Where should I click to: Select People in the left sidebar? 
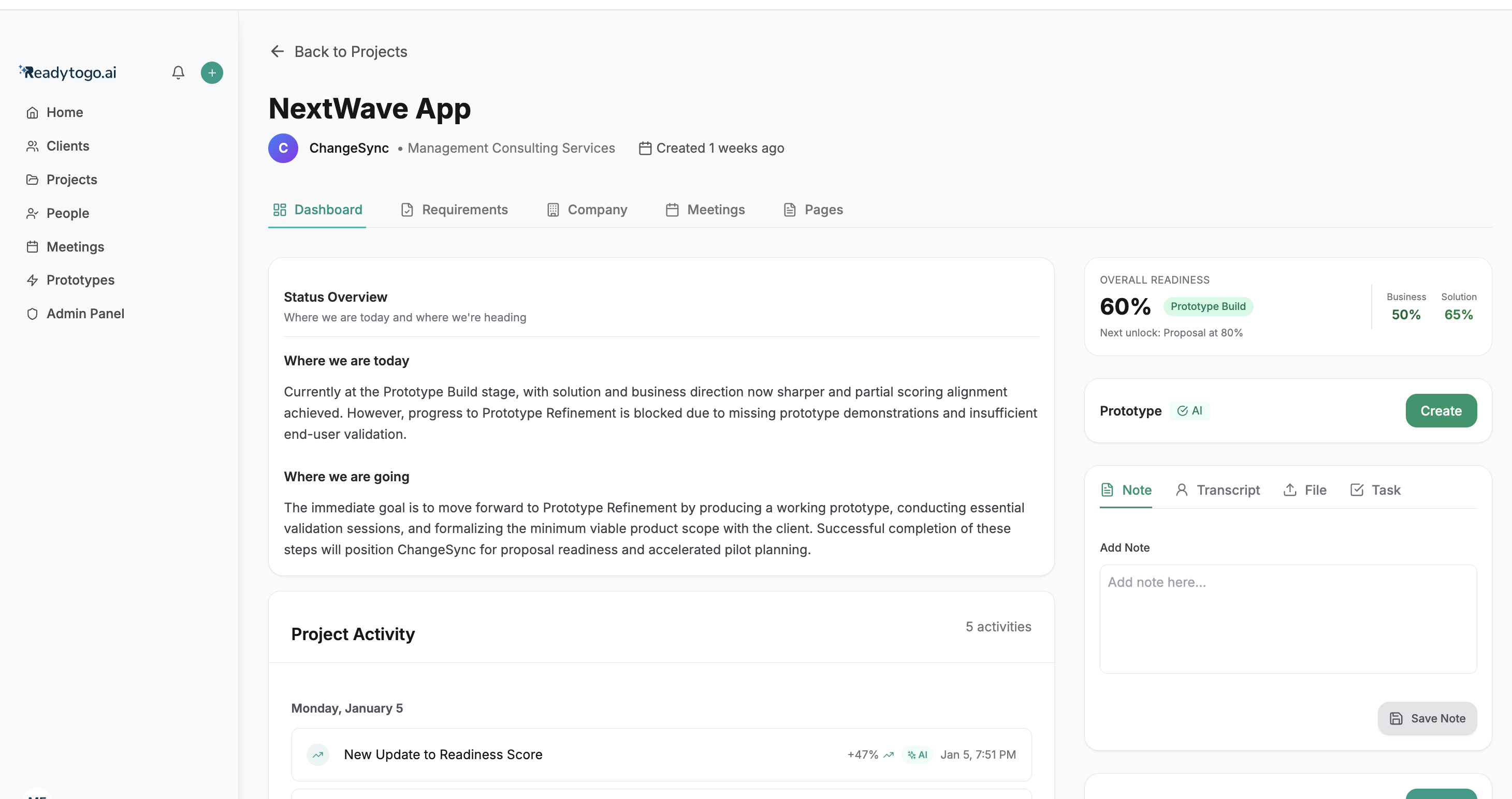tap(68, 213)
